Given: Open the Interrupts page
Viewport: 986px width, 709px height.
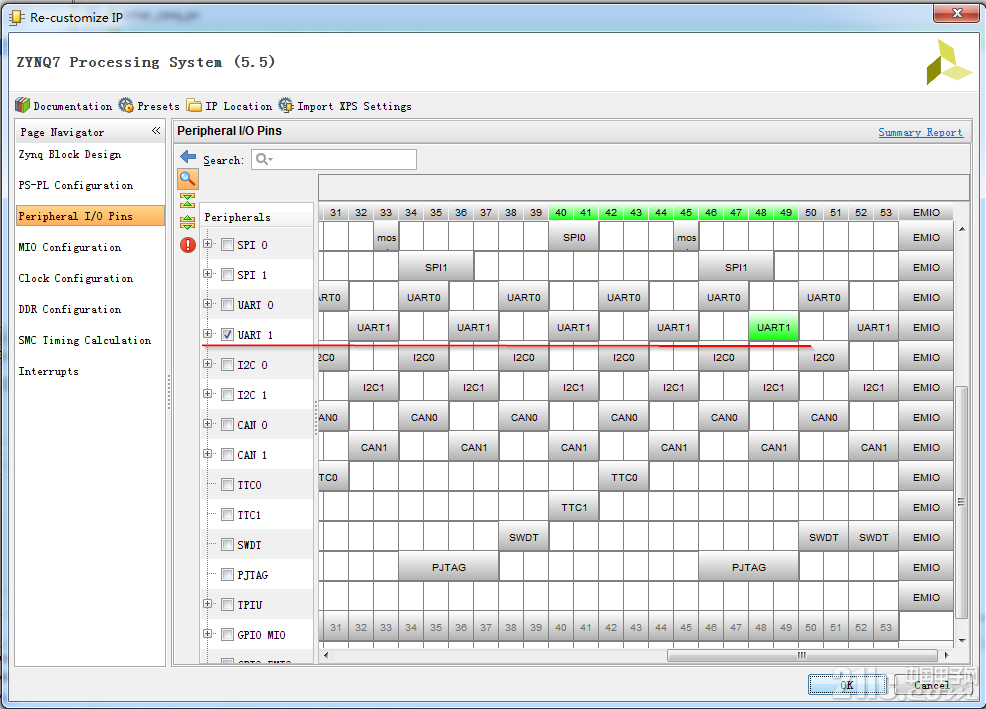Looking at the screenshot, I should [48, 371].
